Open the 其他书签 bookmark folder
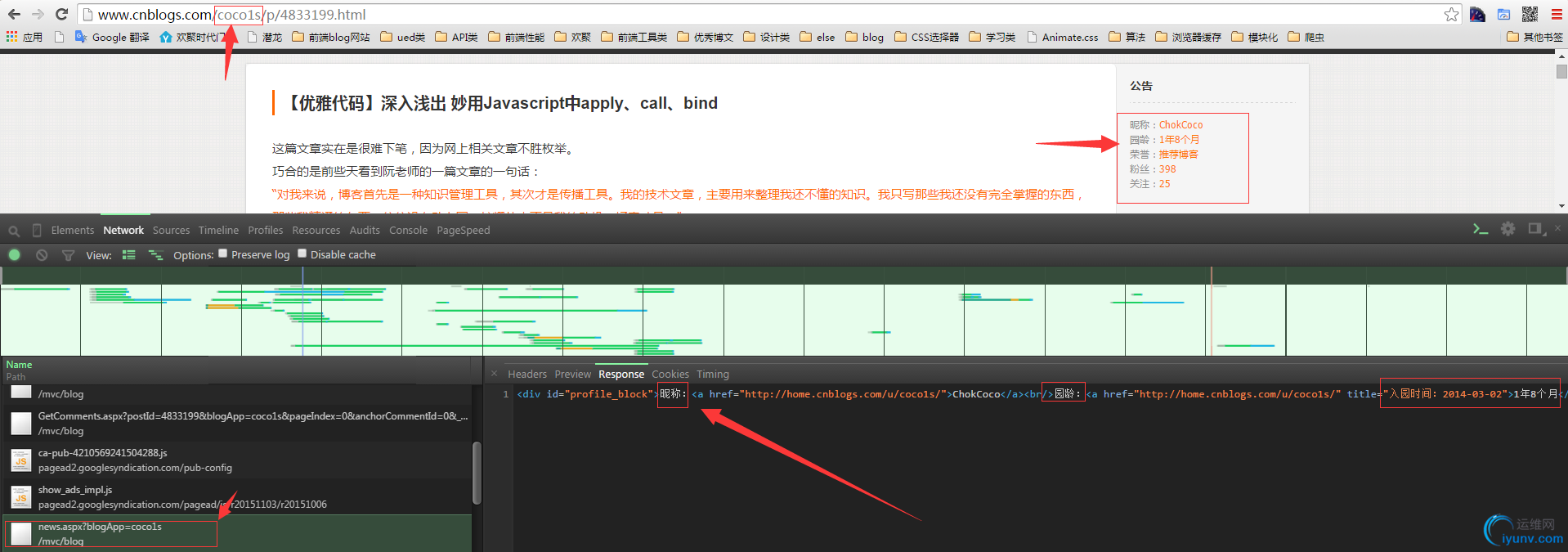 point(1535,37)
